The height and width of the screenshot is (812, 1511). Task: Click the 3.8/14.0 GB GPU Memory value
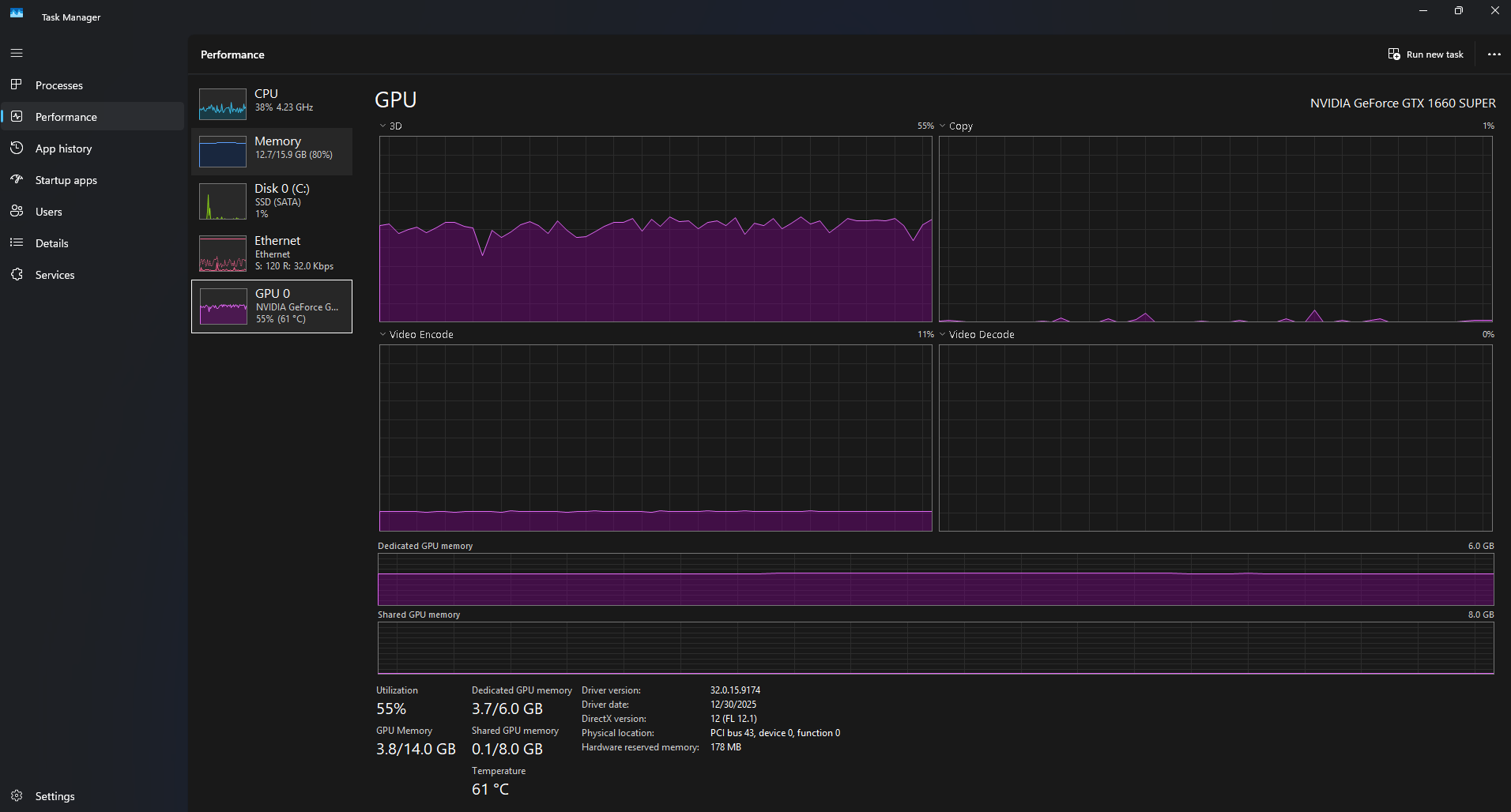(416, 749)
